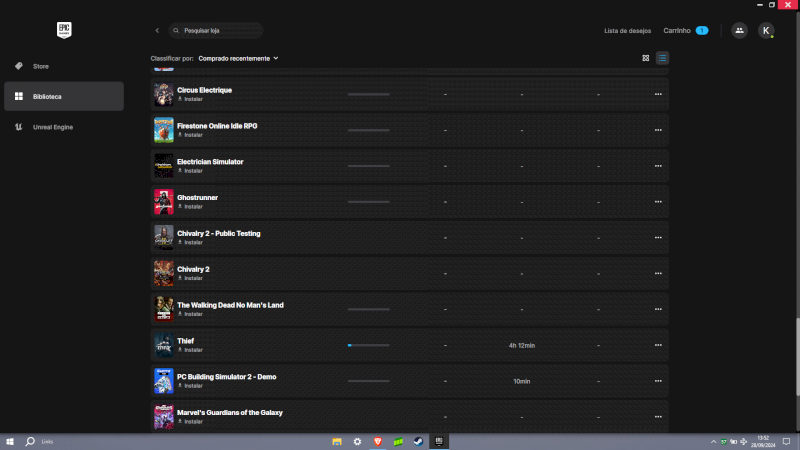Click Instalar under Electrician Simulator
The width and height of the screenshot is (800, 450).
(192, 171)
